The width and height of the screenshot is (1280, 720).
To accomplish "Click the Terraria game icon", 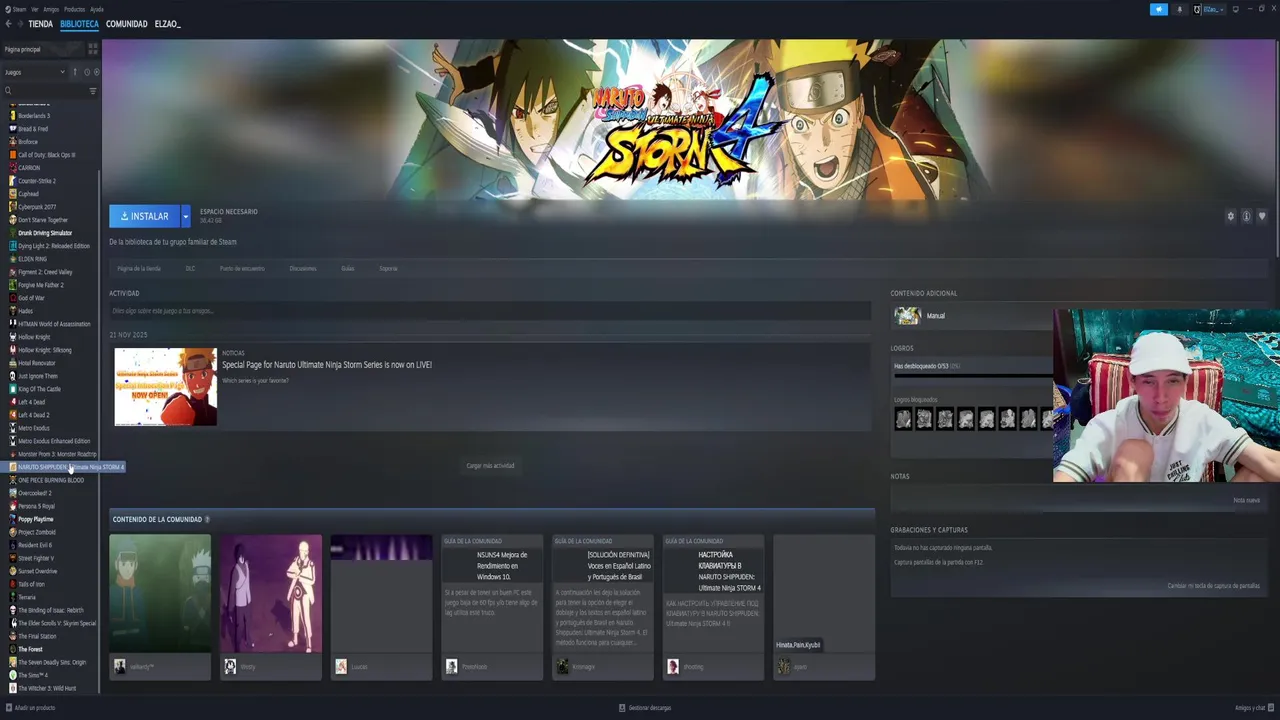I will [13, 597].
